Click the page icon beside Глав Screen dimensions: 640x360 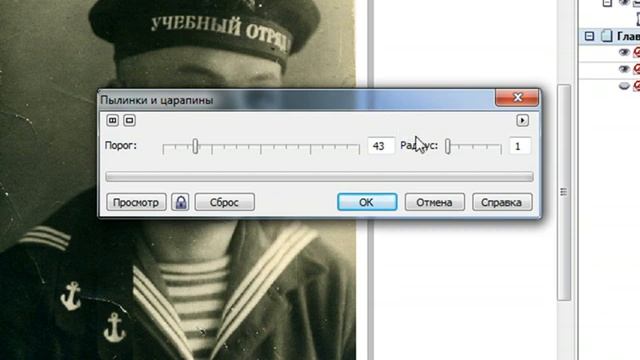607,36
